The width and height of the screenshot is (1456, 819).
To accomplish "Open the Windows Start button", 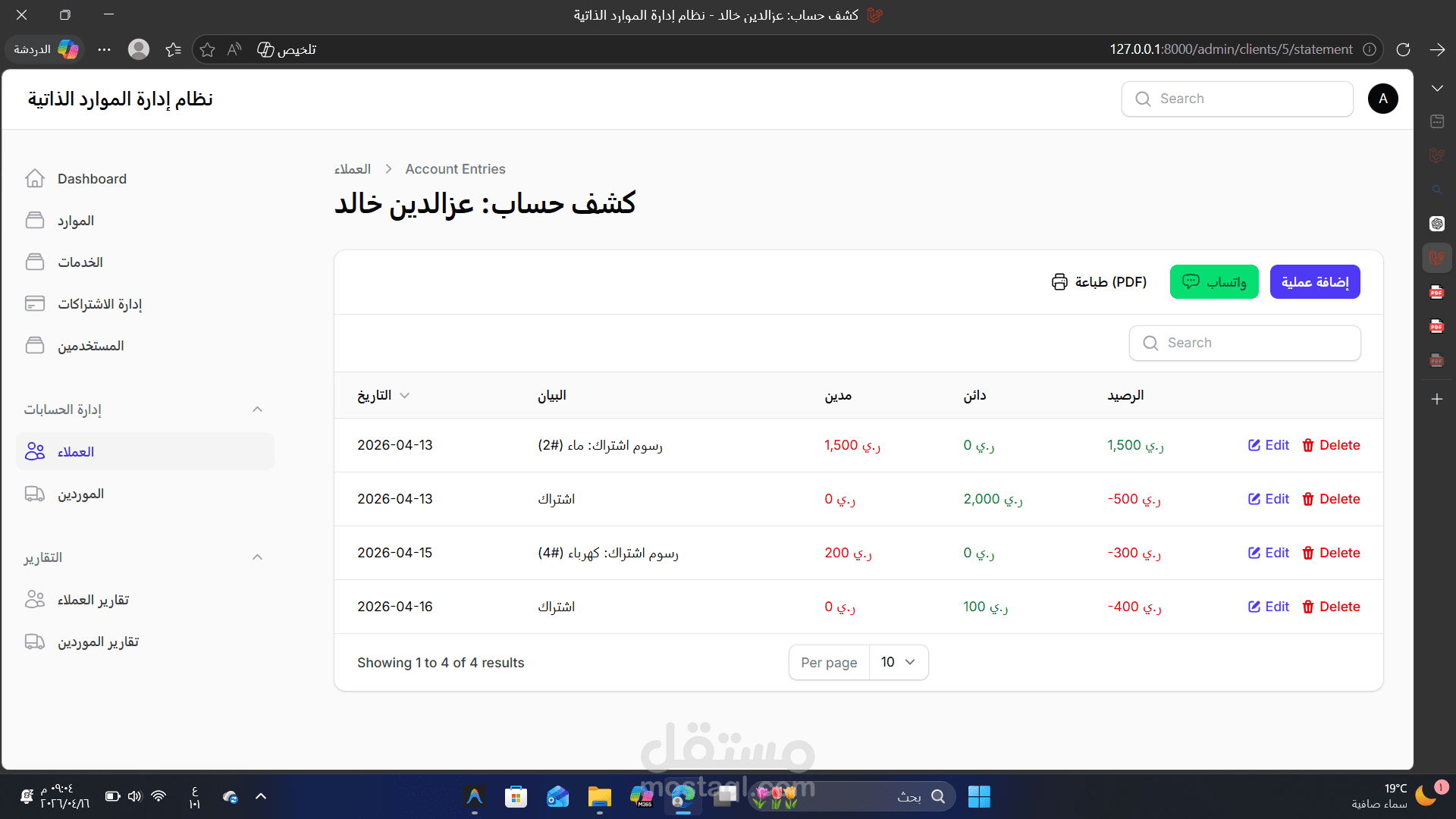I will click(x=979, y=797).
